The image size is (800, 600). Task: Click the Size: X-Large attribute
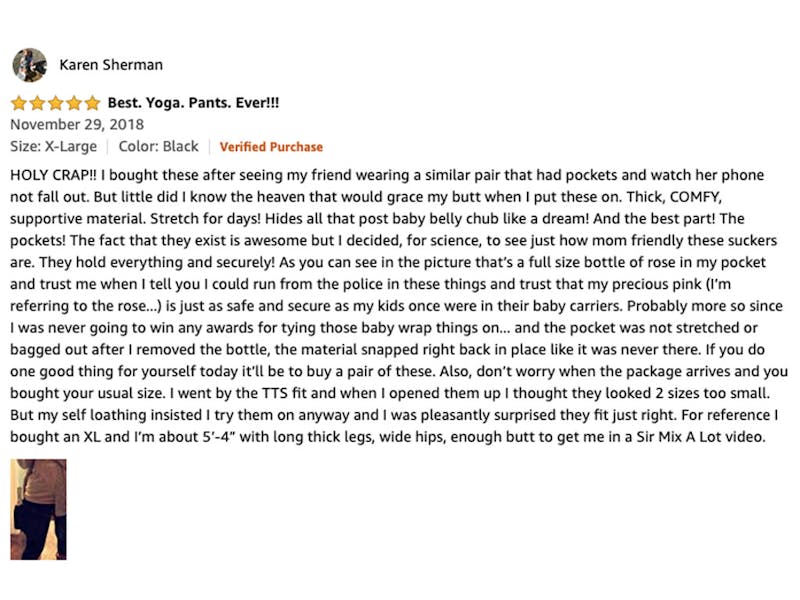pyautogui.click(x=54, y=146)
